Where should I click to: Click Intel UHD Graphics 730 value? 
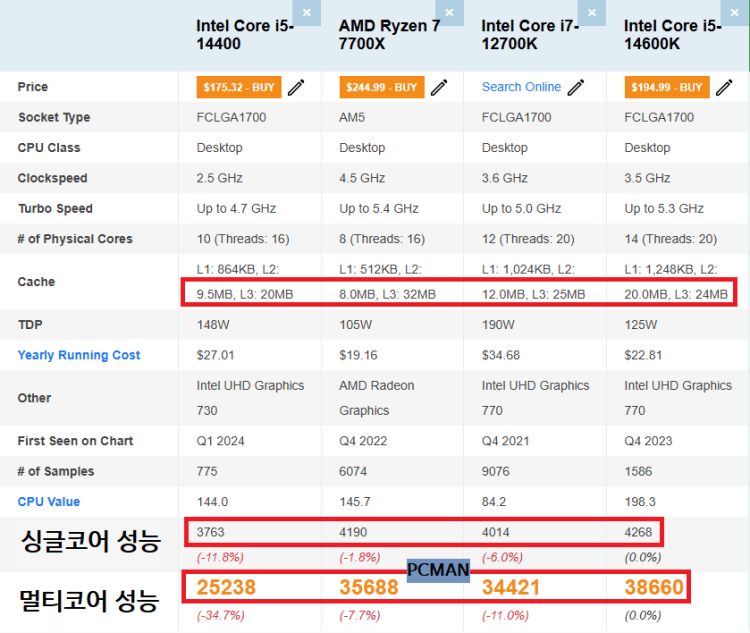pos(250,398)
